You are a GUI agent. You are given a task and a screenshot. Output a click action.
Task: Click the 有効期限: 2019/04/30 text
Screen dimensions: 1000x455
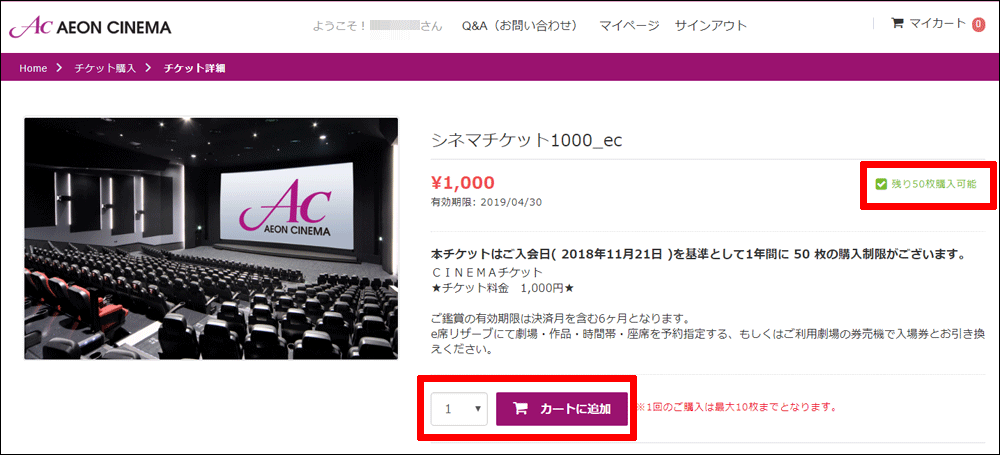(x=487, y=202)
